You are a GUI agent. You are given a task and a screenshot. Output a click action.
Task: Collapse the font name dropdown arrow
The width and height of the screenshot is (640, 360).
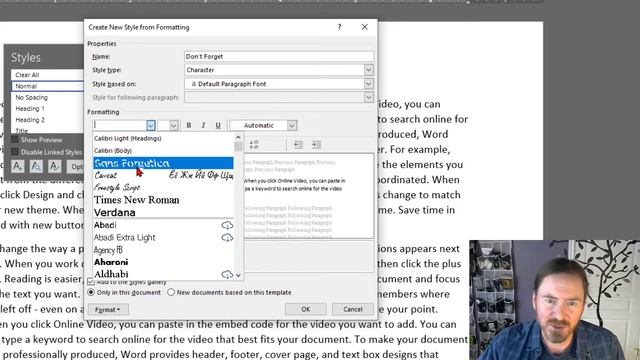click(x=151, y=125)
